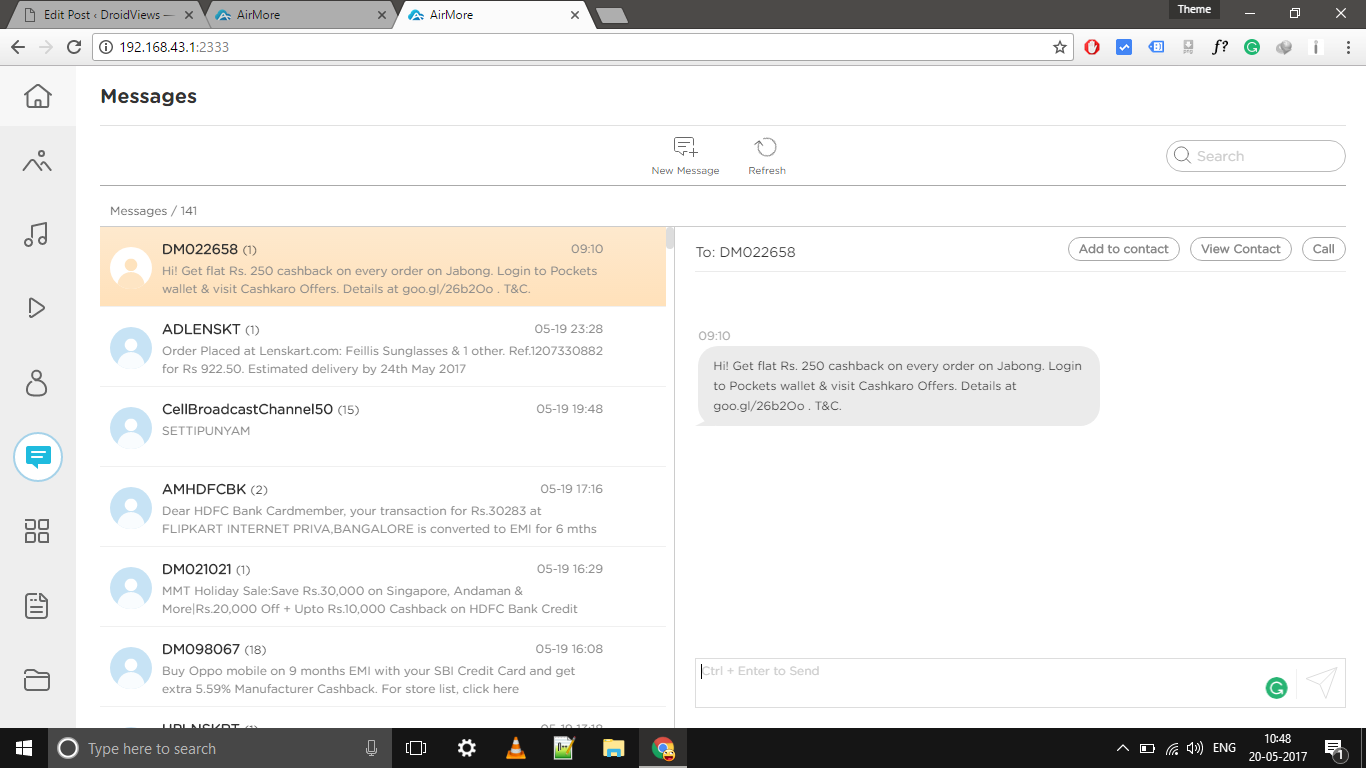Click the ENG language indicator
The height and width of the screenshot is (768, 1366).
pos(1224,748)
